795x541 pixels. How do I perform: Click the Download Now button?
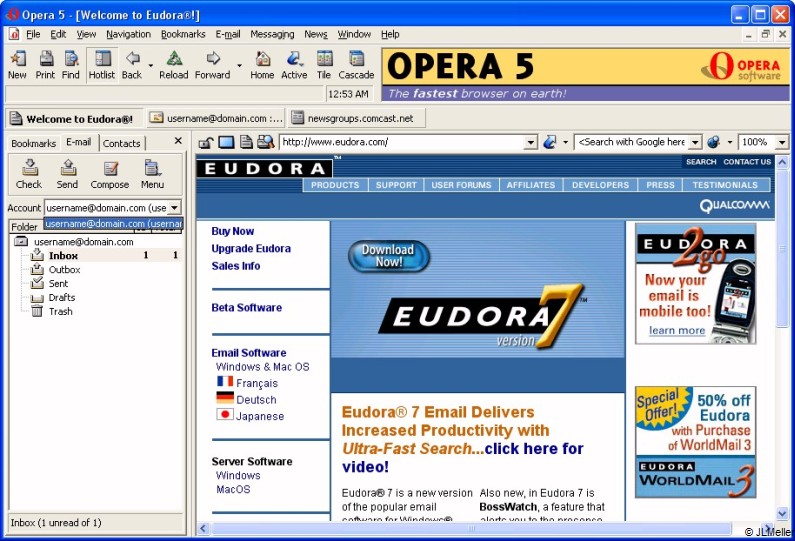pos(388,256)
